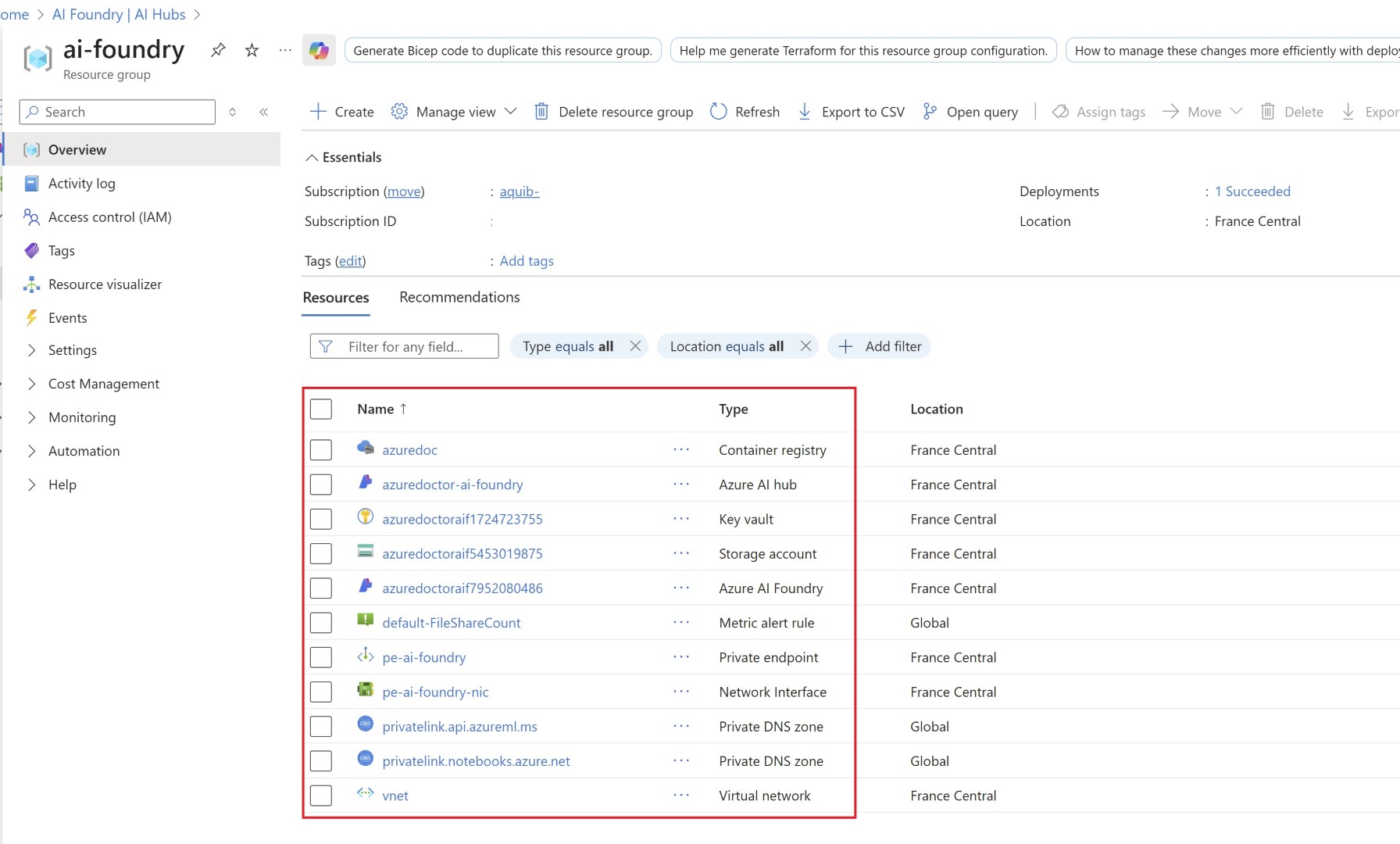This screenshot has height=844, width=1400.
Task: Click the Add filter button
Action: coord(879,346)
